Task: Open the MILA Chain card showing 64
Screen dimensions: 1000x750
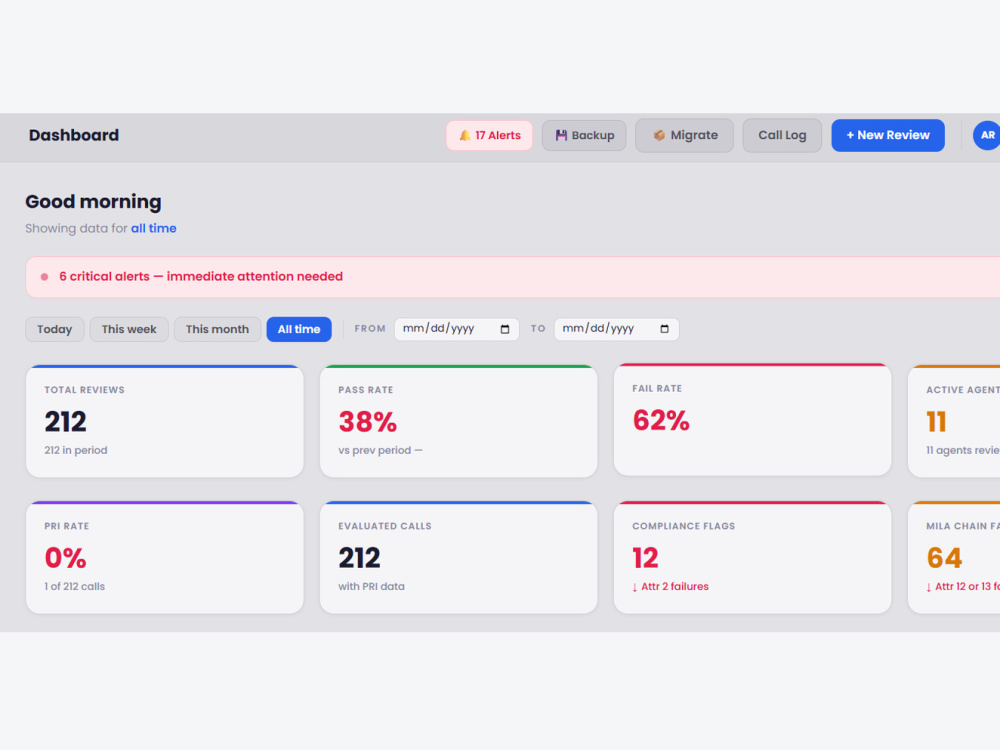Action: (954, 557)
